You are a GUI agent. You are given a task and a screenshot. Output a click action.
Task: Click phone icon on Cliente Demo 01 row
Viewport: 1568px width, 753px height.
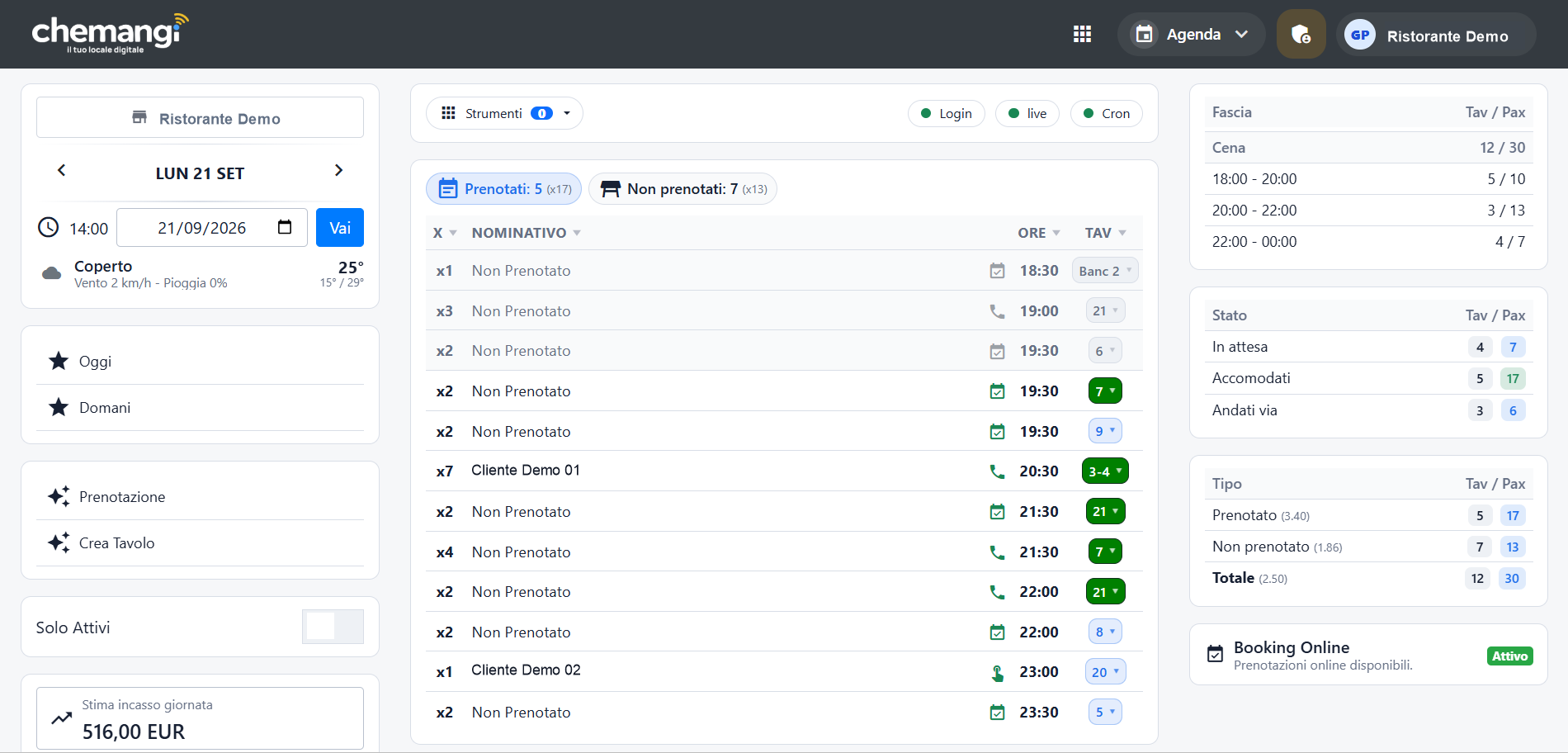[997, 471]
